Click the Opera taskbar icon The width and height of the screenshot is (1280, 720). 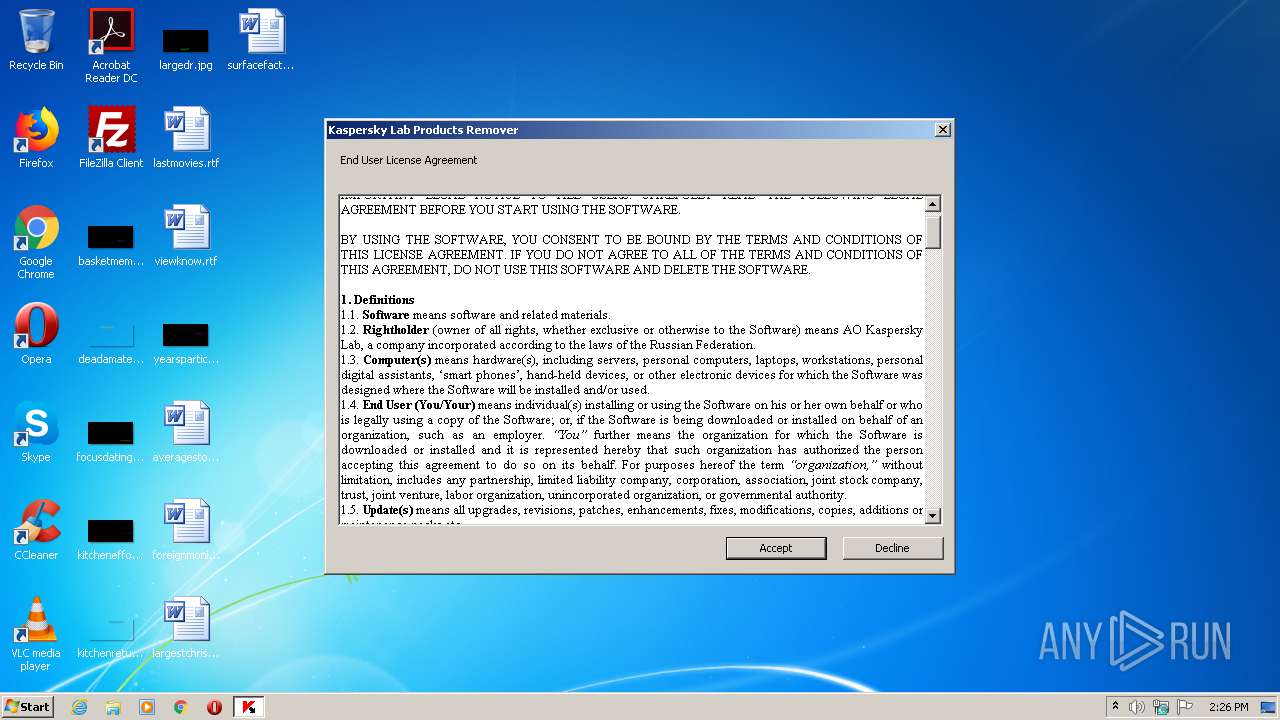click(x=214, y=707)
